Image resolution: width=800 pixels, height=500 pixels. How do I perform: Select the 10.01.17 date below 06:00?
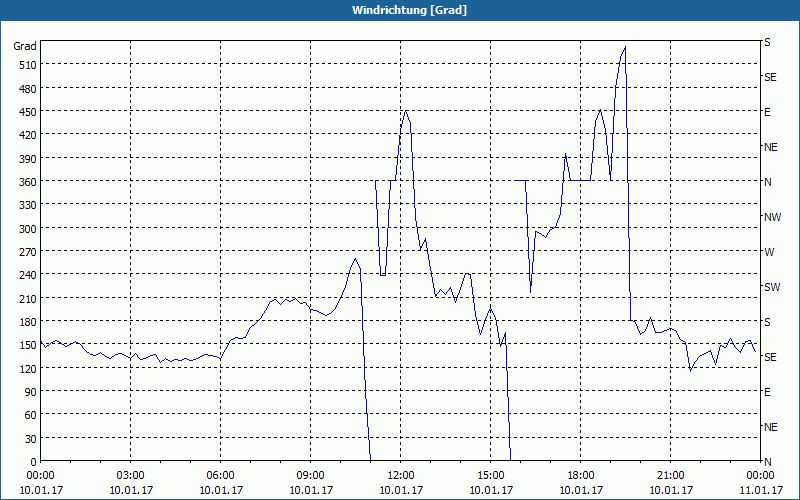[x=220, y=490]
